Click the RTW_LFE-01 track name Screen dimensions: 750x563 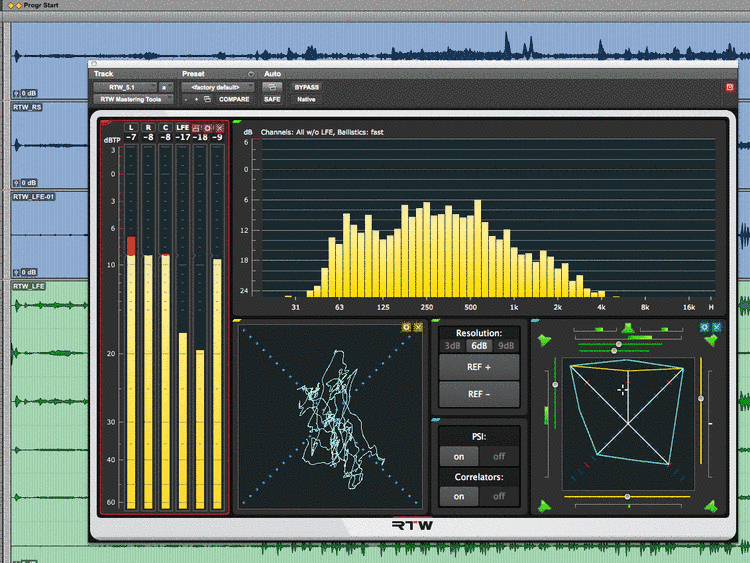pos(35,197)
